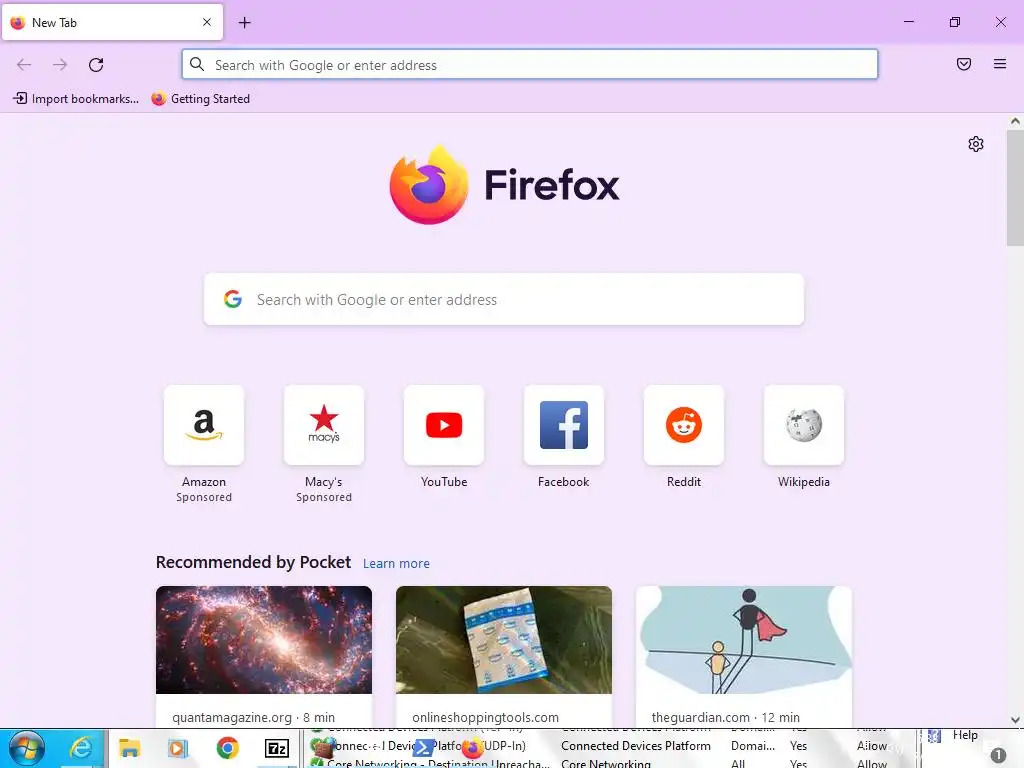The height and width of the screenshot is (768, 1024).
Task: Click the Recommended by Pocket heading
Action: point(253,562)
